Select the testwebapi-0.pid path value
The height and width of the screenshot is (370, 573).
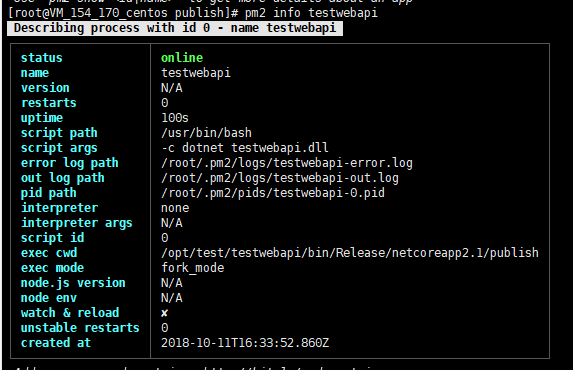pos(273,193)
